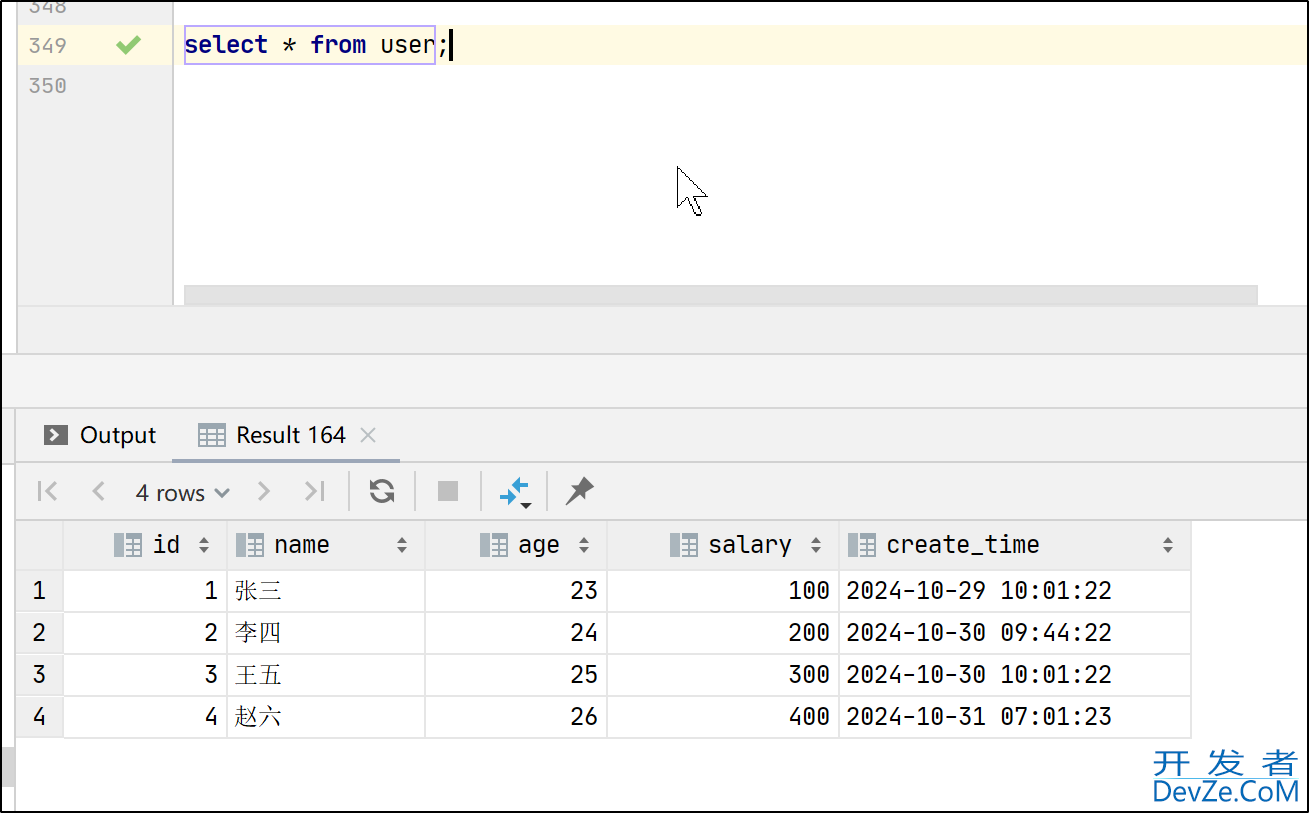Go to first page of results

(x=47, y=491)
